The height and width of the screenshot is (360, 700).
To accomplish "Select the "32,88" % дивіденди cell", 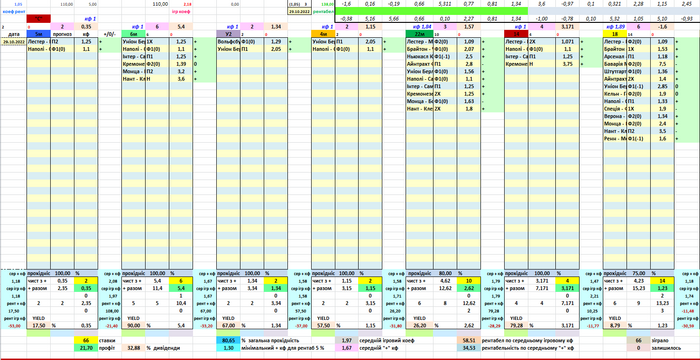I will coord(133,348).
